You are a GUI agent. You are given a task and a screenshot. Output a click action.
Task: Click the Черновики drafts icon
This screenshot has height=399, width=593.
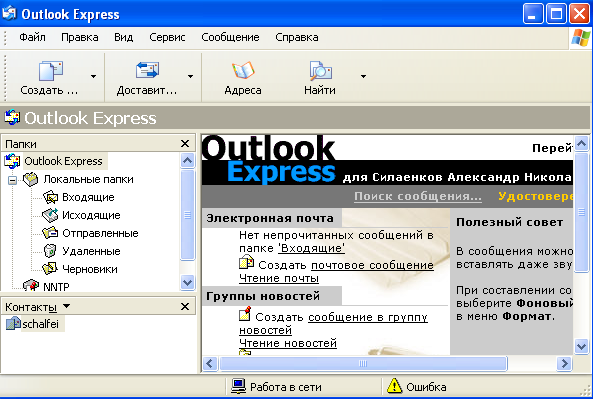[50, 269]
